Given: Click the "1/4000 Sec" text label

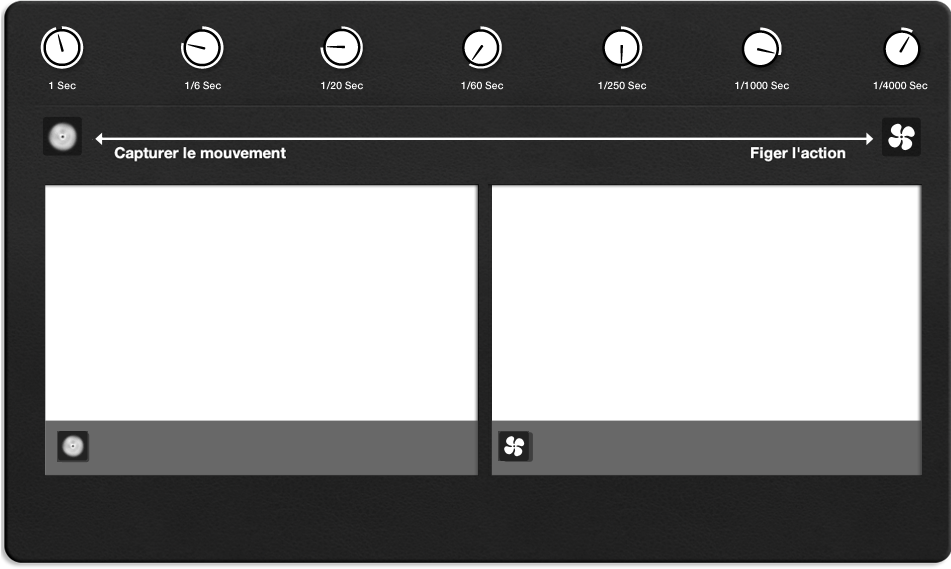Looking at the screenshot, I should pos(900,86).
